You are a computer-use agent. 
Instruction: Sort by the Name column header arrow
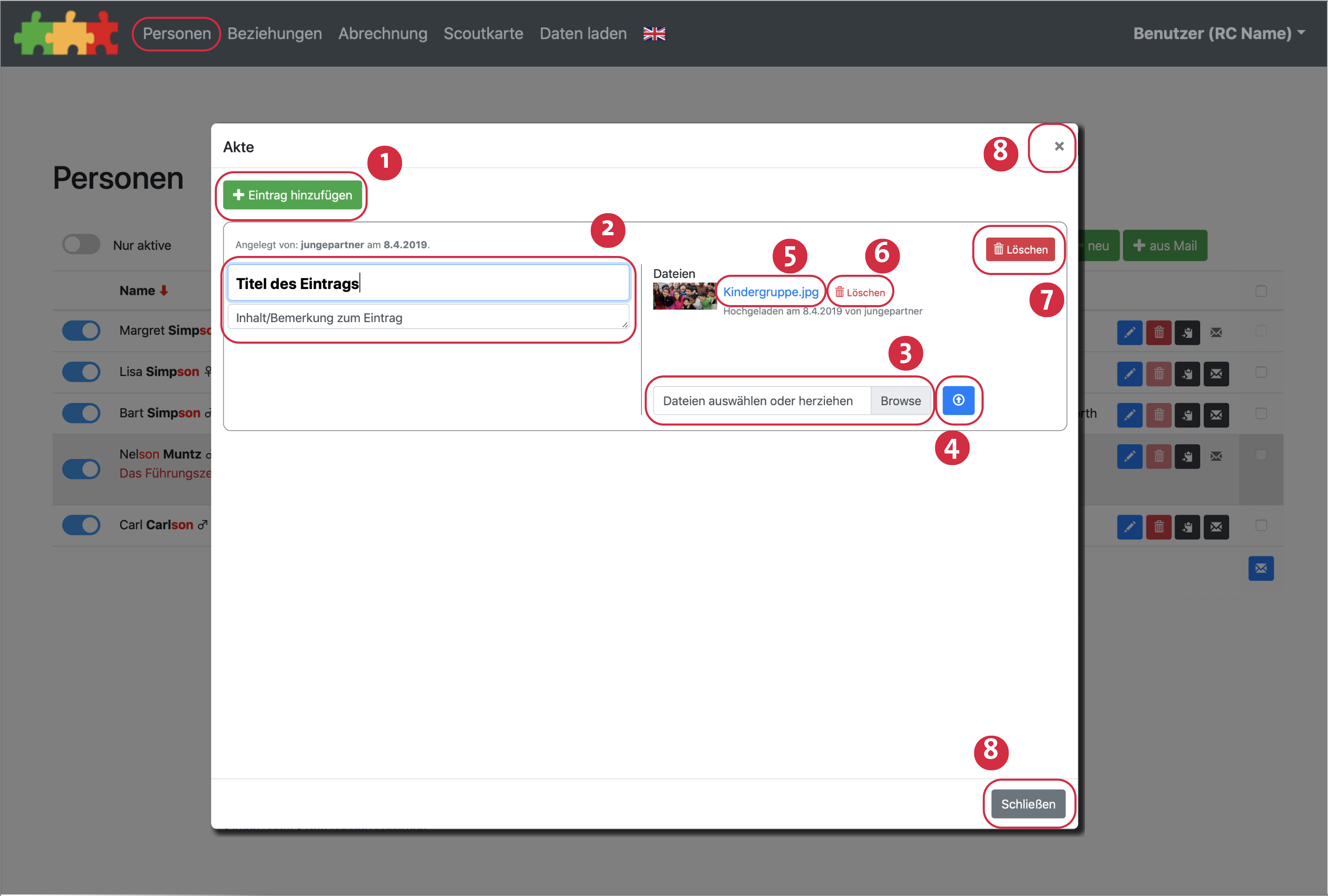pyautogui.click(x=164, y=290)
